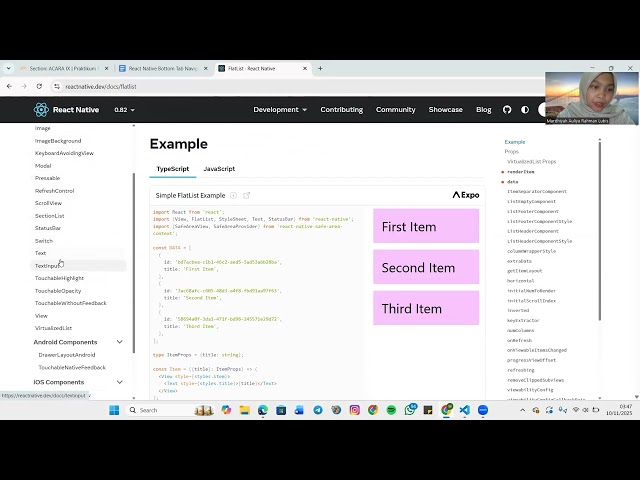The image size is (640, 480).
Task: Open Copilot from the taskbar
Action: 226,410
